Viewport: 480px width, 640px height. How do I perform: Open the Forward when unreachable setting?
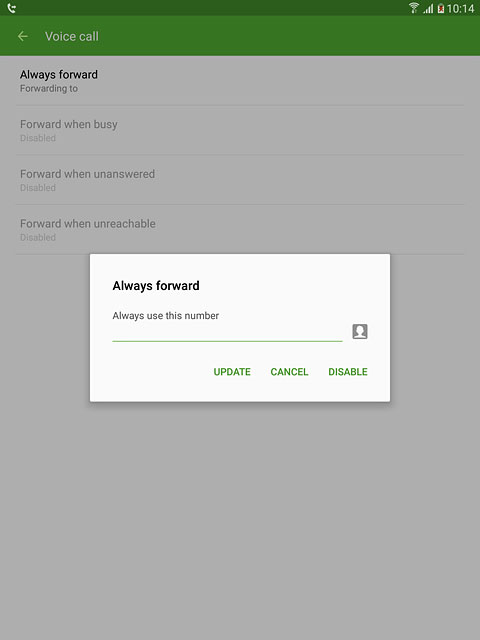click(240, 230)
